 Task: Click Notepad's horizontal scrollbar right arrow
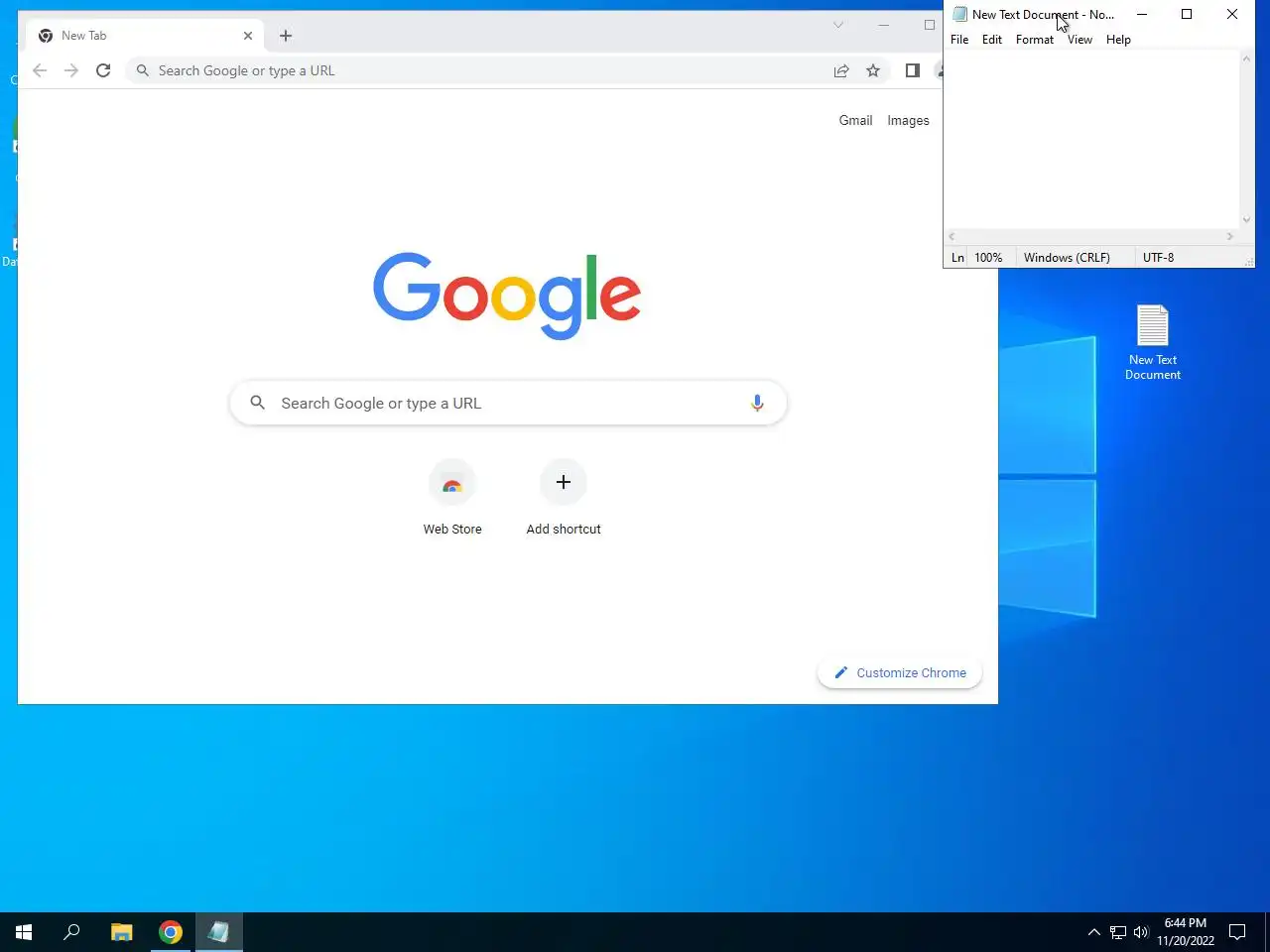tap(1230, 236)
